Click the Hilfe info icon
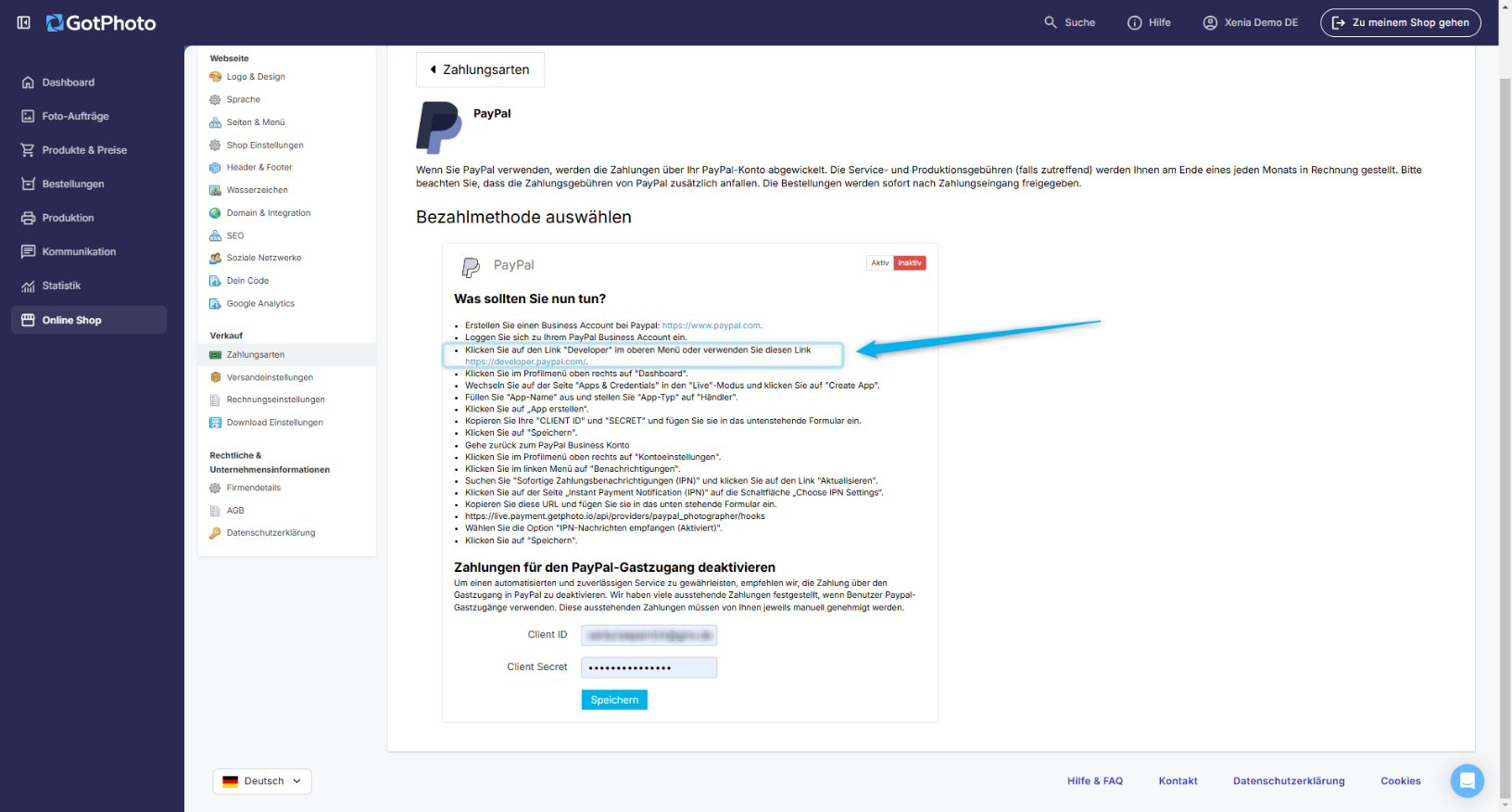Image resolution: width=1512 pixels, height=812 pixels. (x=1134, y=22)
